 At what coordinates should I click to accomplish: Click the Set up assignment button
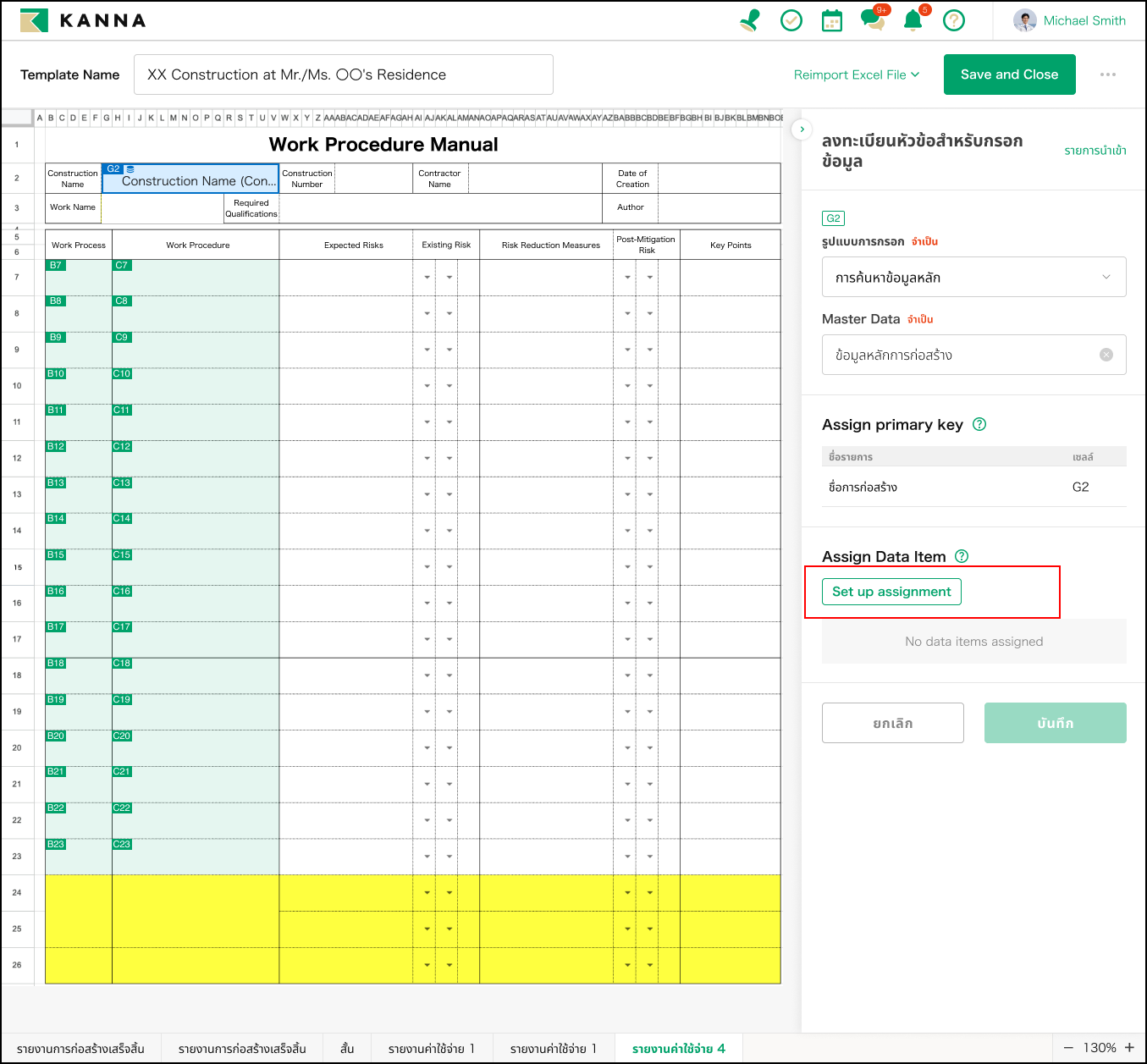[x=891, y=592]
